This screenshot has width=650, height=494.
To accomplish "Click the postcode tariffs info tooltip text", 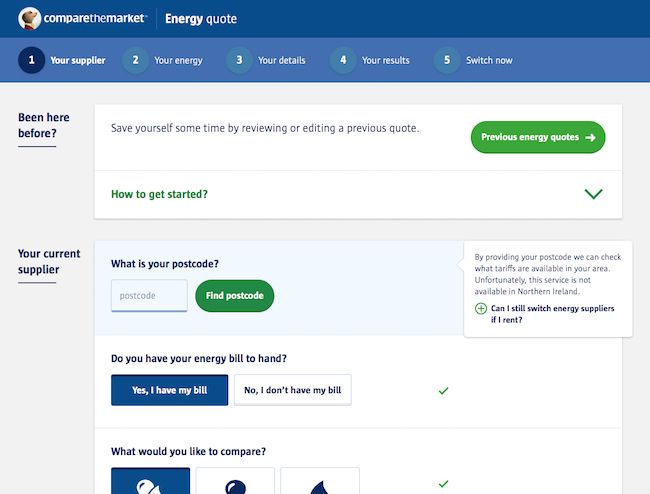I will (x=548, y=274).
